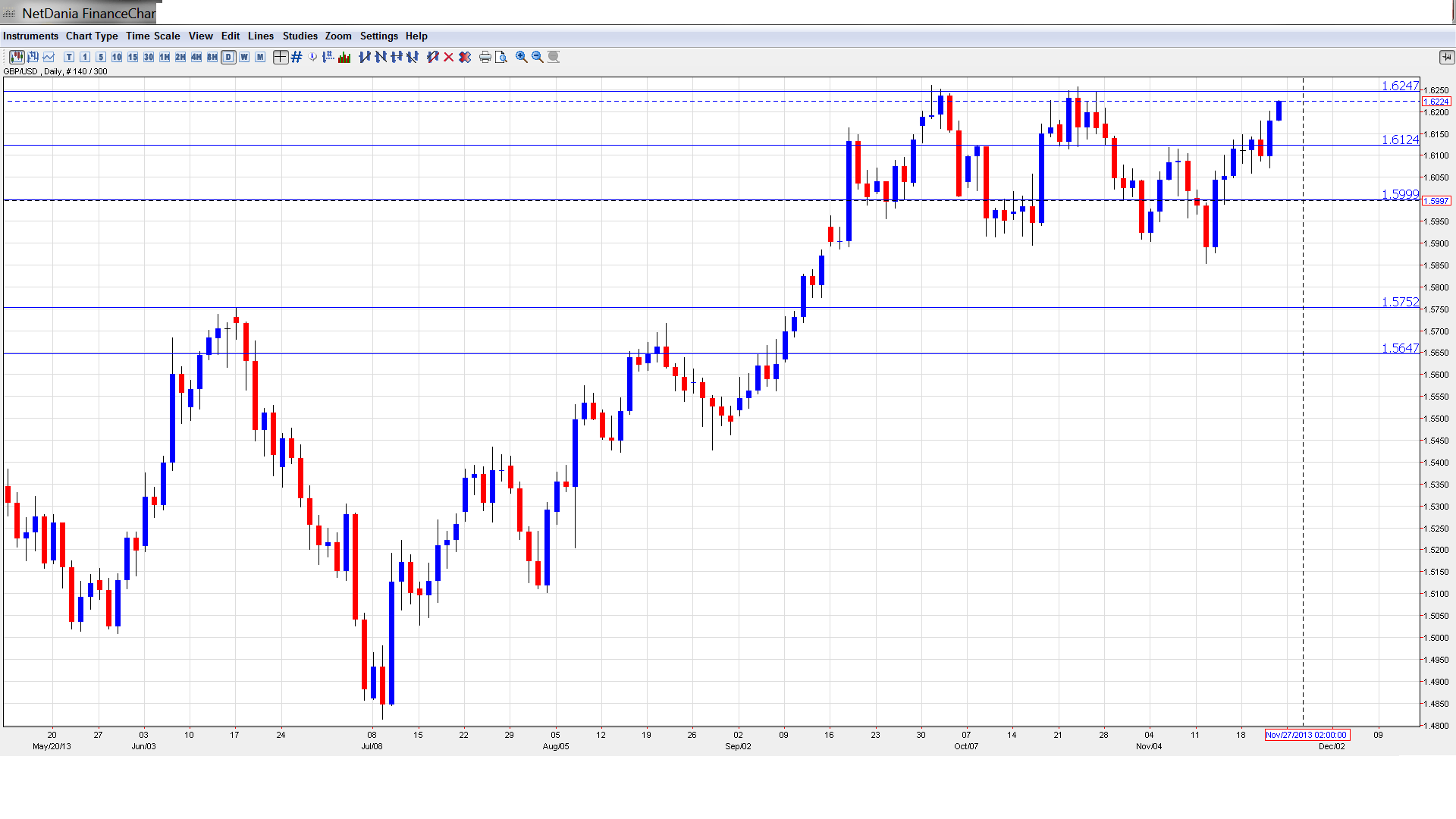Toggle the crosshair cursor button
Image resolution: width=1456 pixels, height=819 pixels.
pyautogui.click(x=281, y=57)
